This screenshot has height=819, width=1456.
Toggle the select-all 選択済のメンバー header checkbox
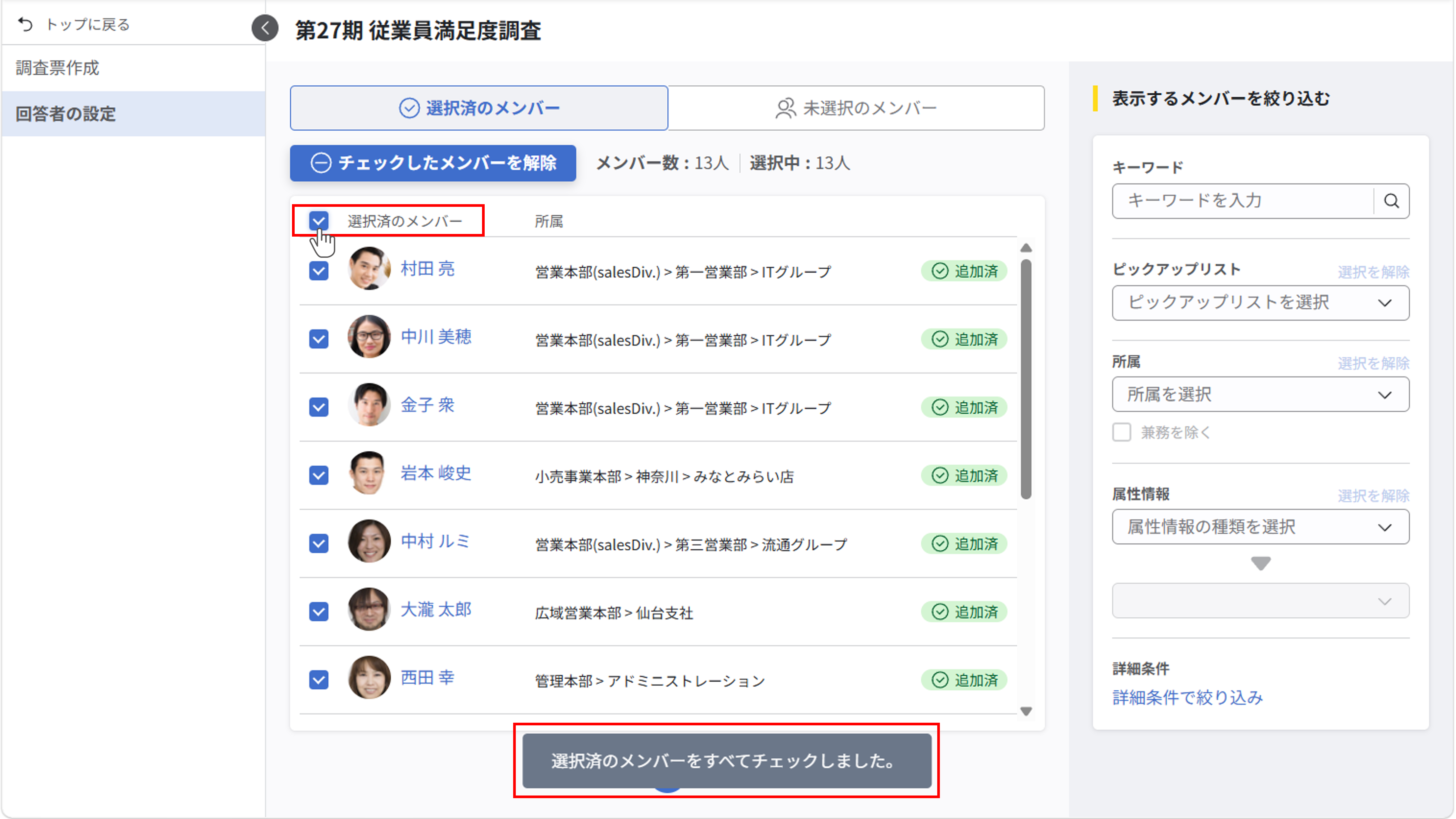319,221
